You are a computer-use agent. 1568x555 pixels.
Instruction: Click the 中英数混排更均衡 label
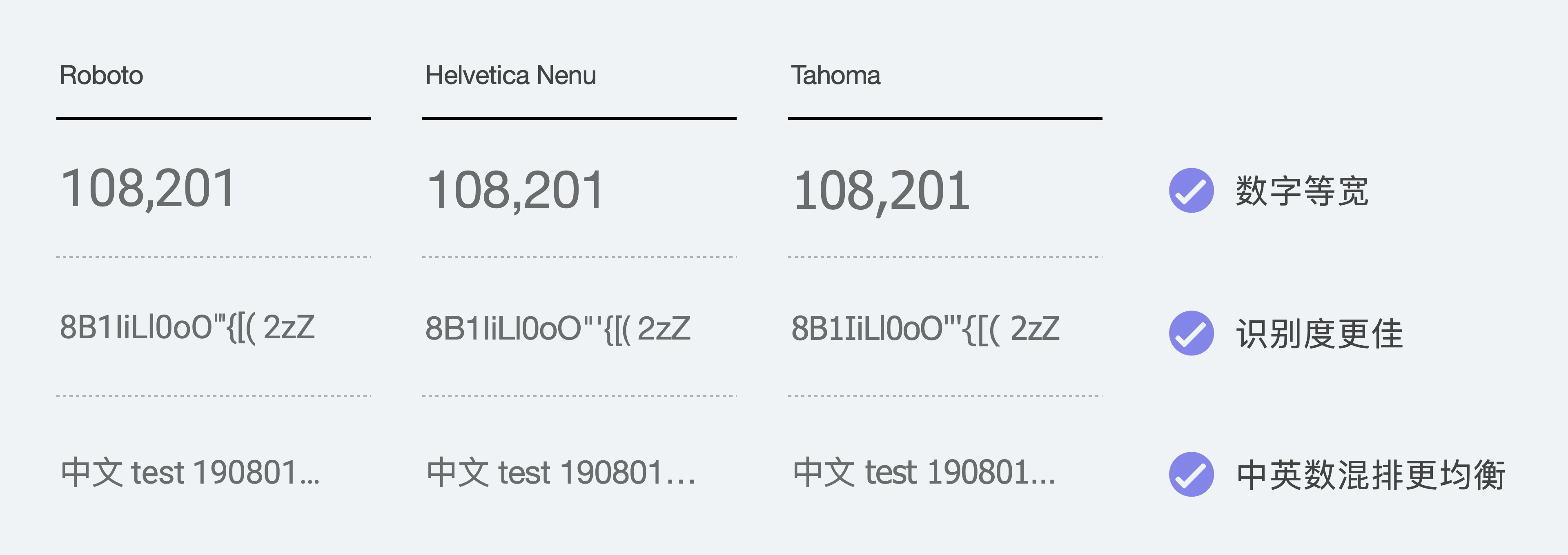click(1371, 475)
